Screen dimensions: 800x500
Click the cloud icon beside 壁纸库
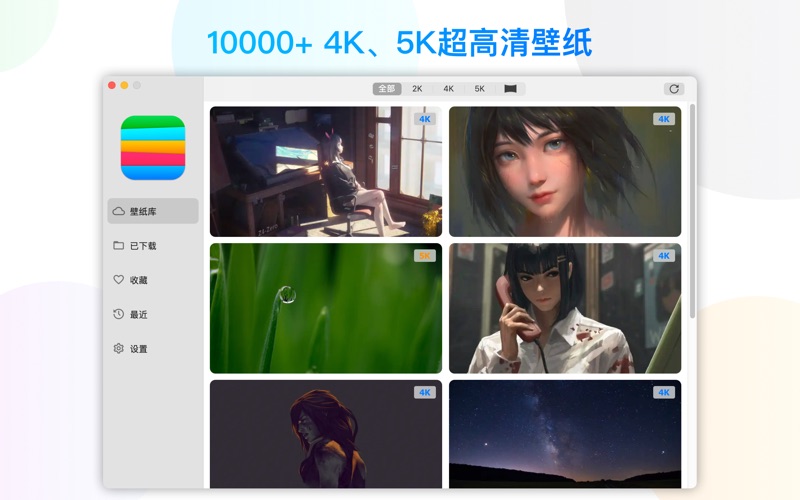(118, 211)
